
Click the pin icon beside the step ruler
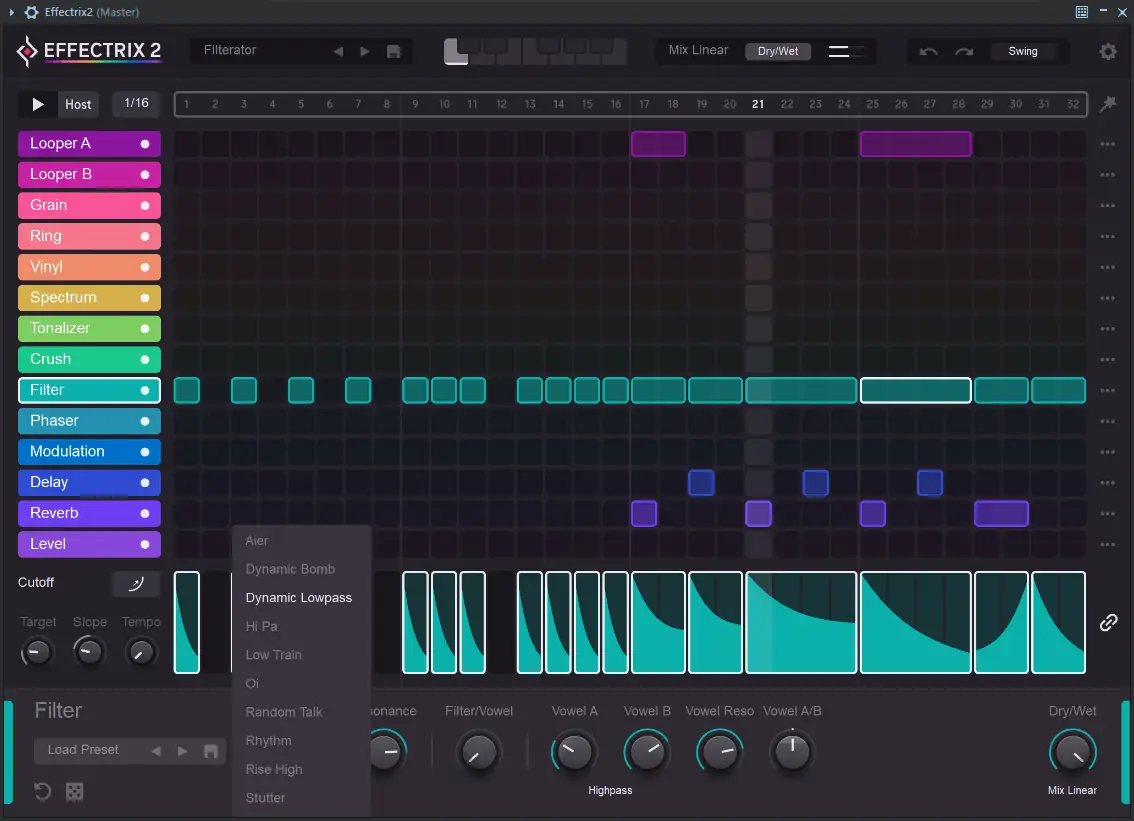point(1107,103)
